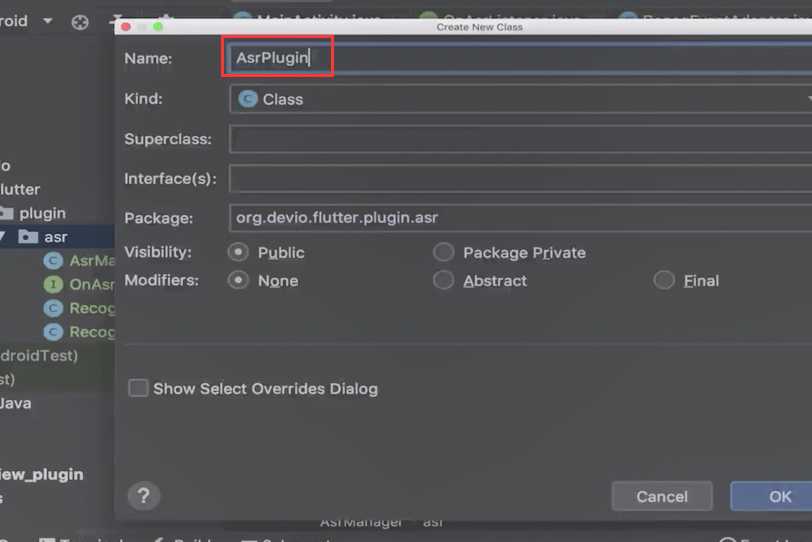This screenshot has height=542, width=812.
Task: Open the AsrMa class in project tree
Action: [x=92, y=260]
